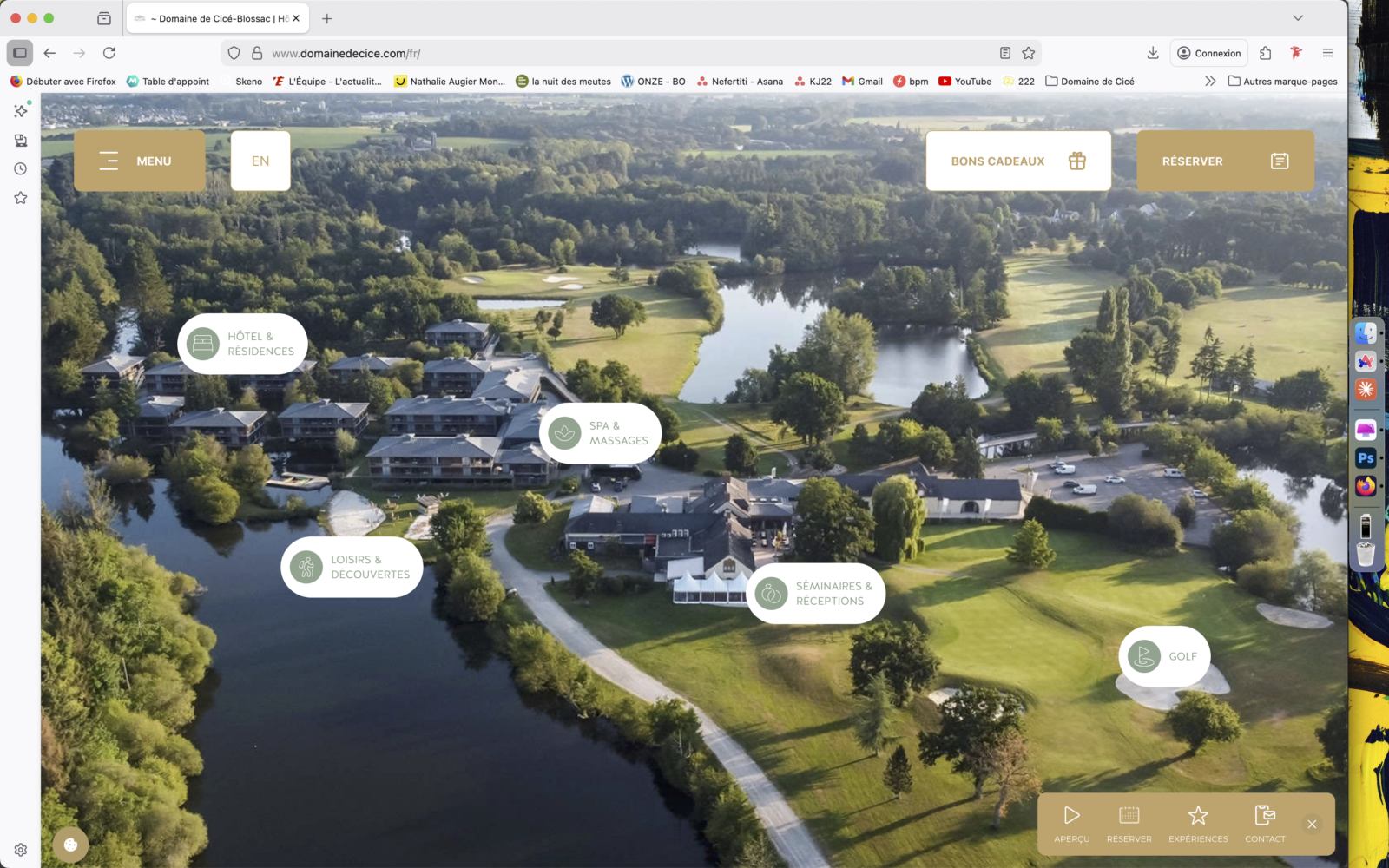Select the Hôtel & Résidences hotspot
This screenshot has width=1389, height=868.
(x=243, y=345)
